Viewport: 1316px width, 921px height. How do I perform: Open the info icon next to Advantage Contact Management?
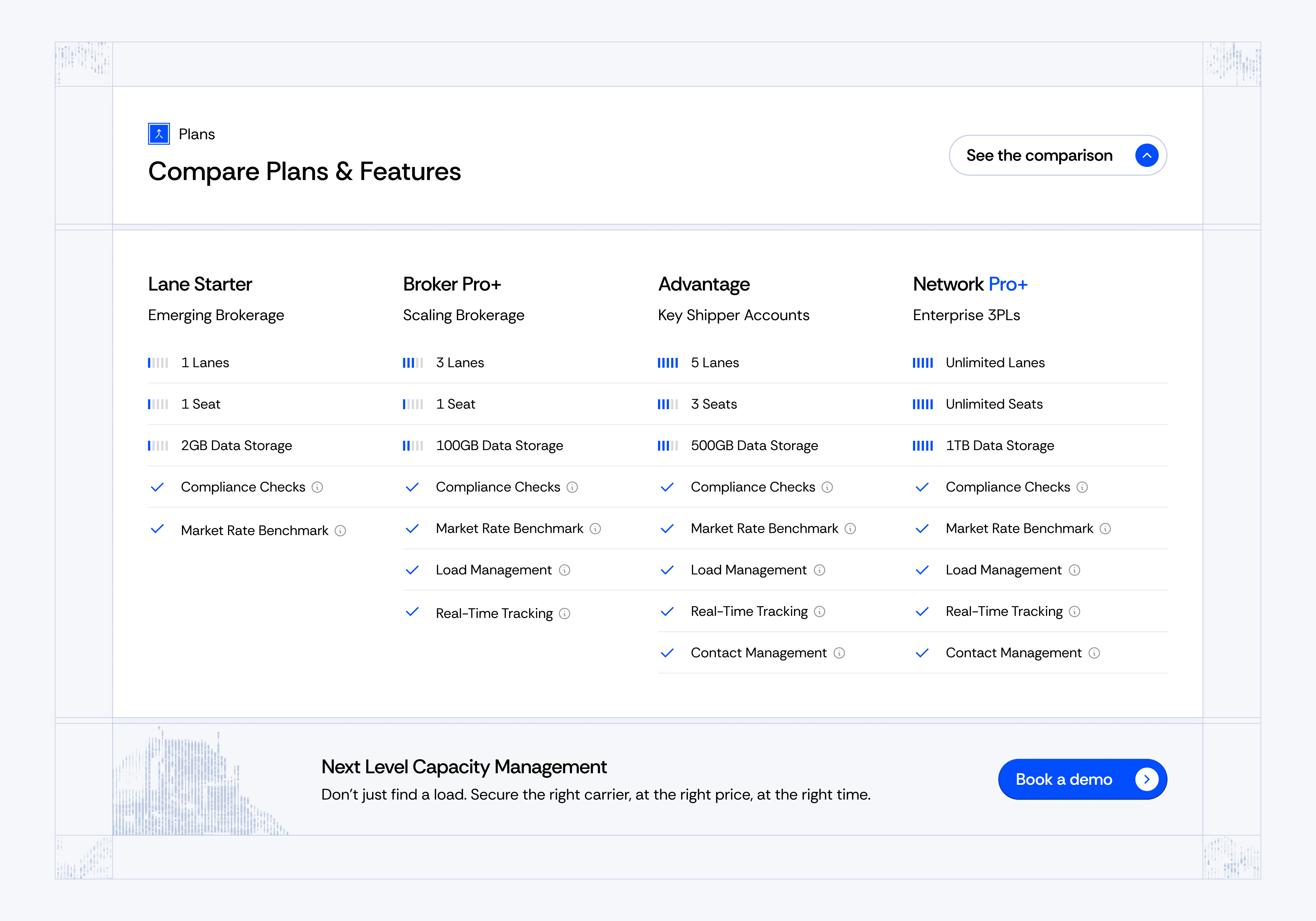(x=839, y=653)
